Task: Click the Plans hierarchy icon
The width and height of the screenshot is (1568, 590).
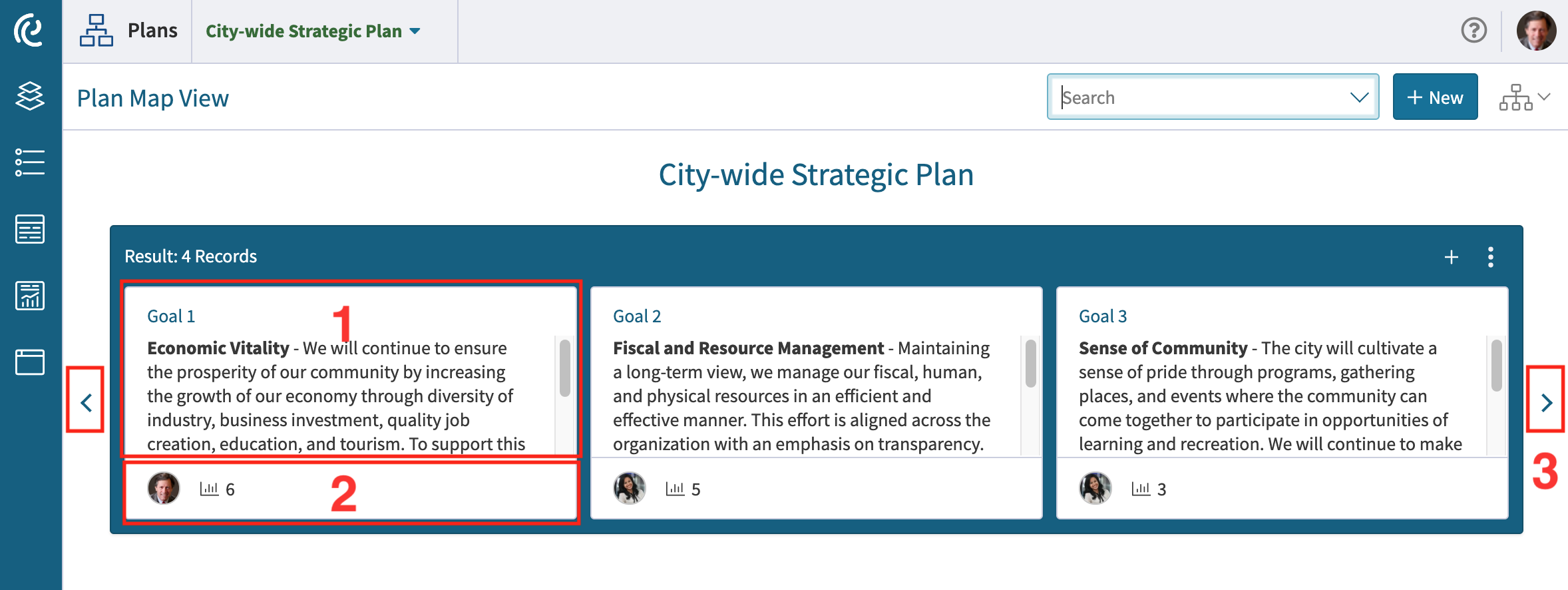Action: pyautogui.click(x=97, y=31)
